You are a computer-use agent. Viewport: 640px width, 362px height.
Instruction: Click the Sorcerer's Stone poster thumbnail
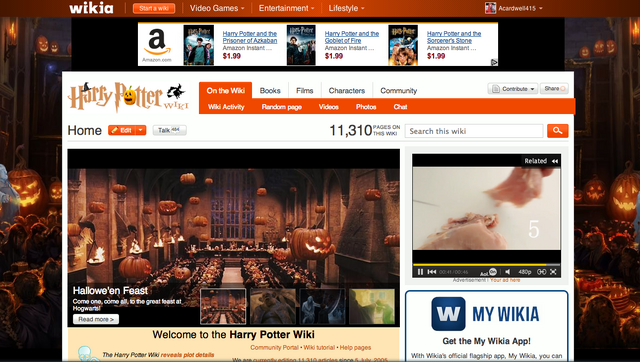click(x=403, y=45)
